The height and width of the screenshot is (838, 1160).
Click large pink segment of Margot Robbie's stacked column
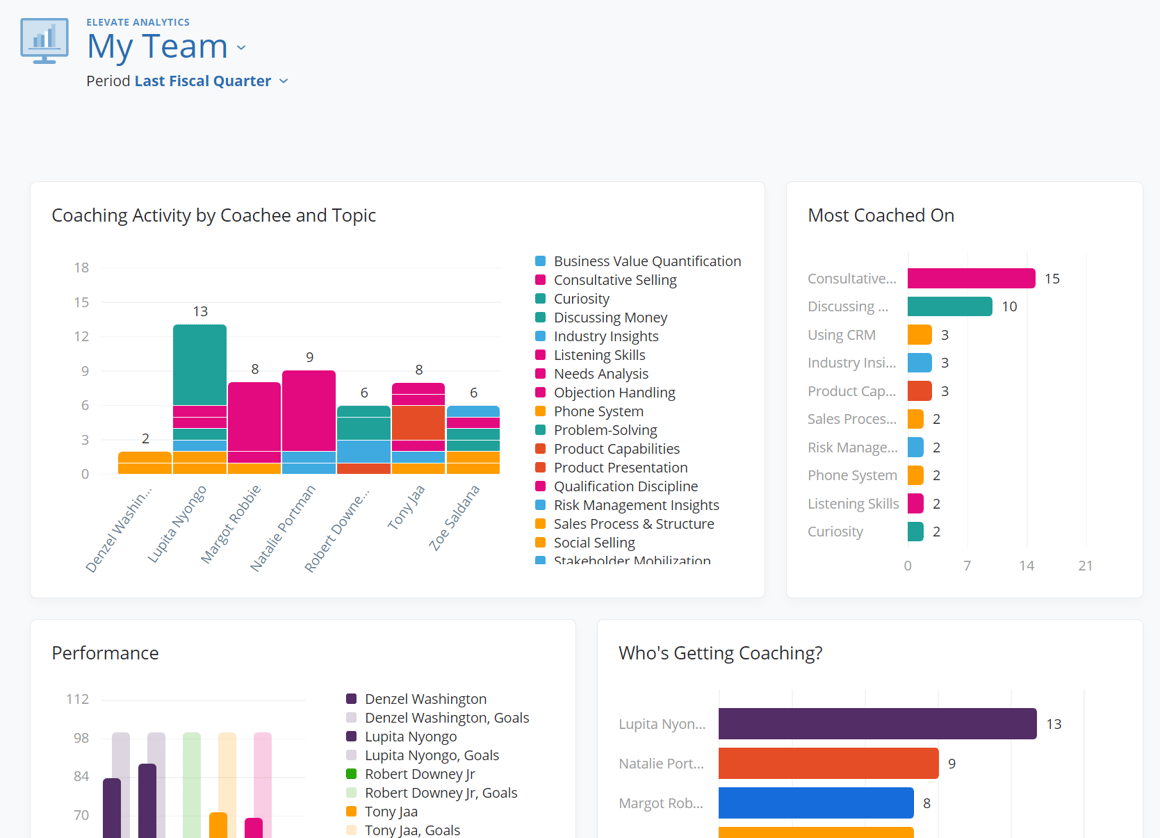click(x=254, y=416)
